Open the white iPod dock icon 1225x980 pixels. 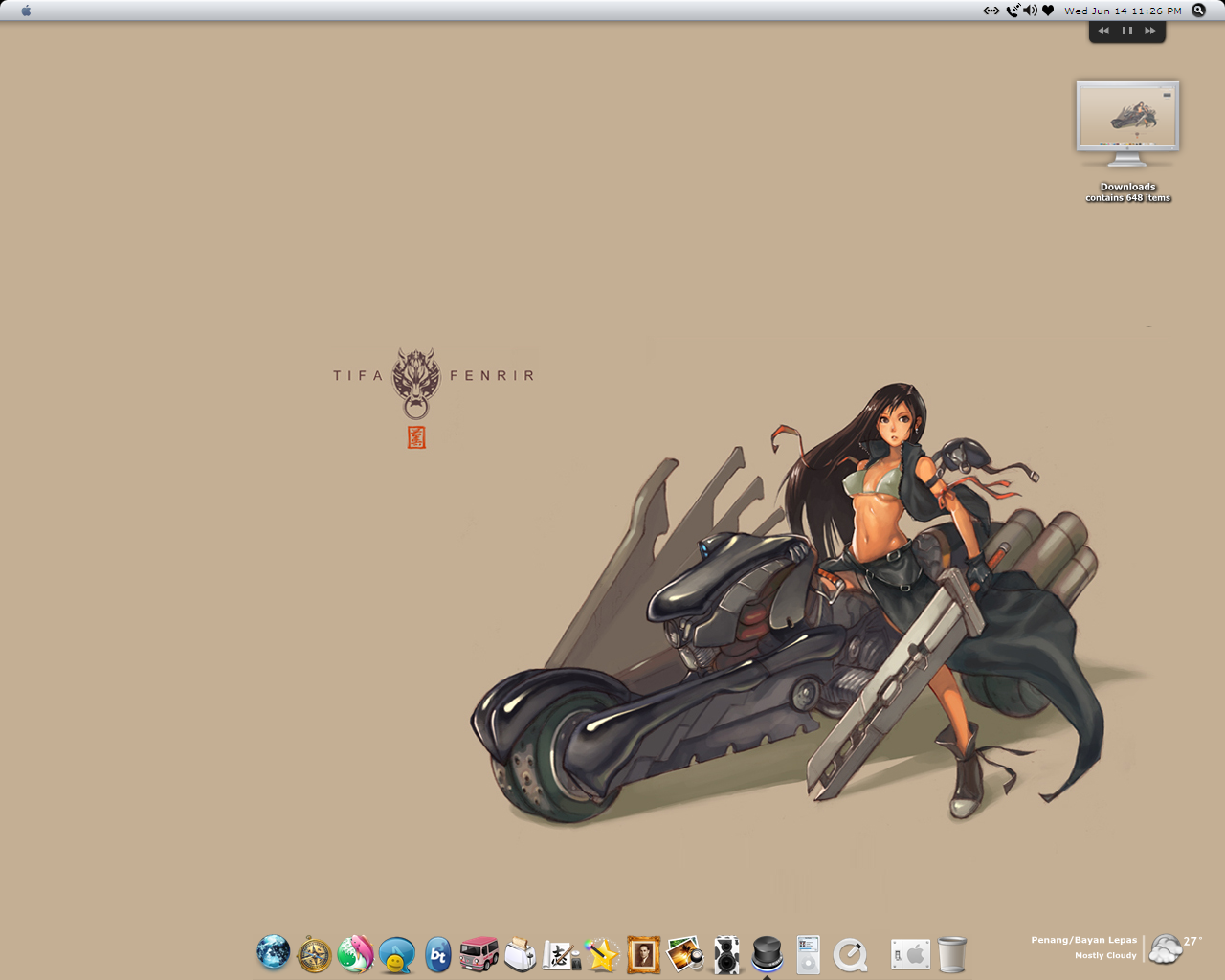click(809, 954)
